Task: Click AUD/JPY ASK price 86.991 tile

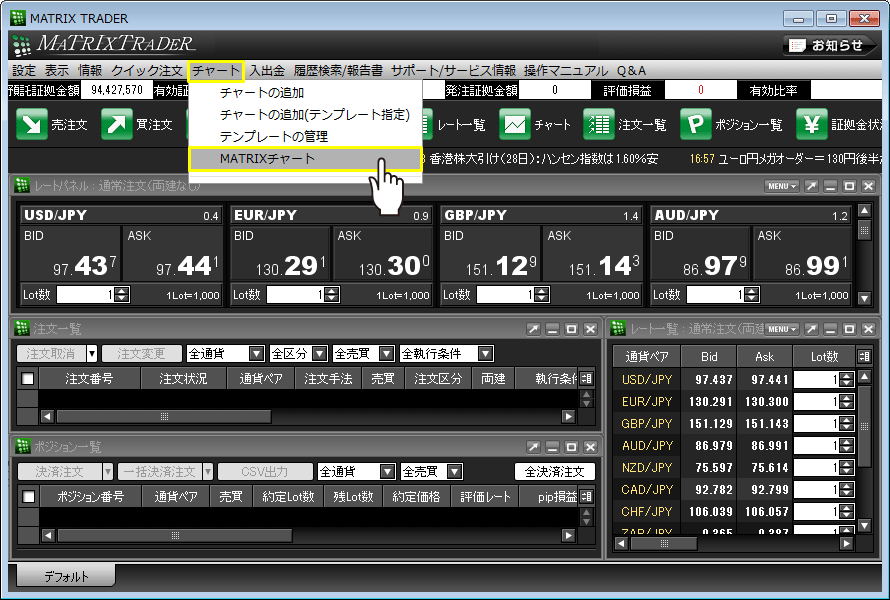Action: tap(803, 254)
